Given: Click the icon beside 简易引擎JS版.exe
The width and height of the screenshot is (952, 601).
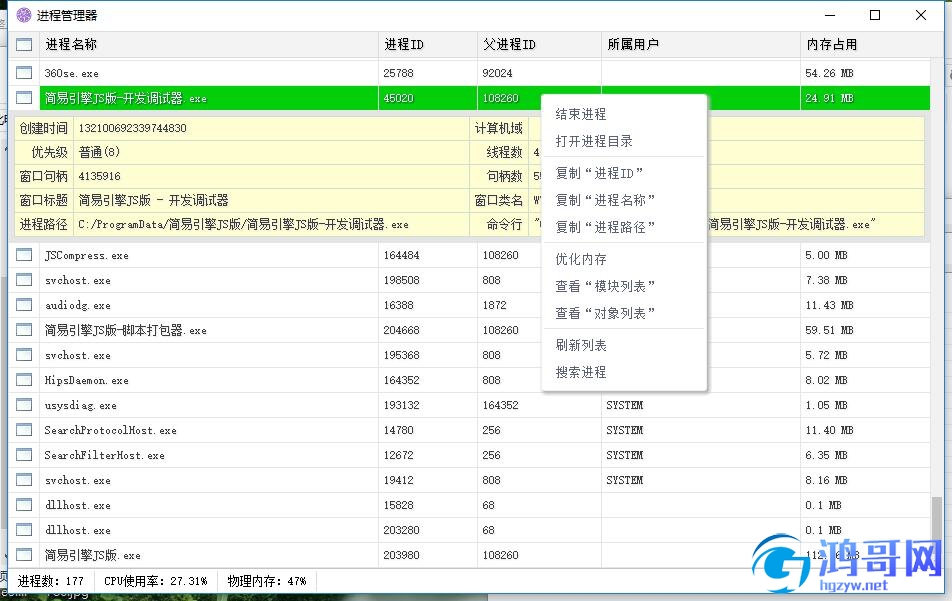Looking at the screenshot, I should click(x=24, y=554).
